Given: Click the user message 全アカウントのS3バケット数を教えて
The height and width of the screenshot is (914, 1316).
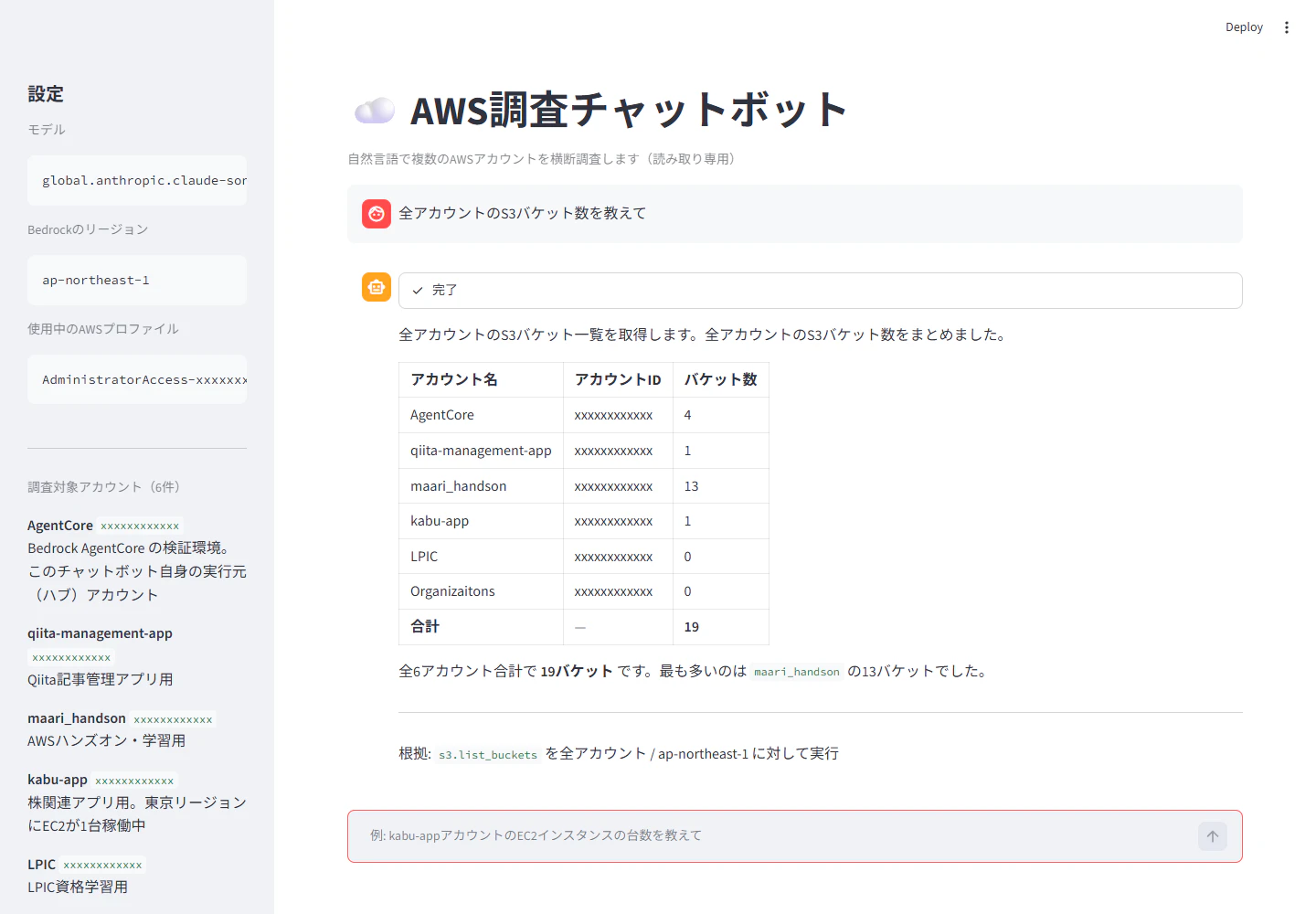Looking at the screenshot, I should (x=523, y=213).
